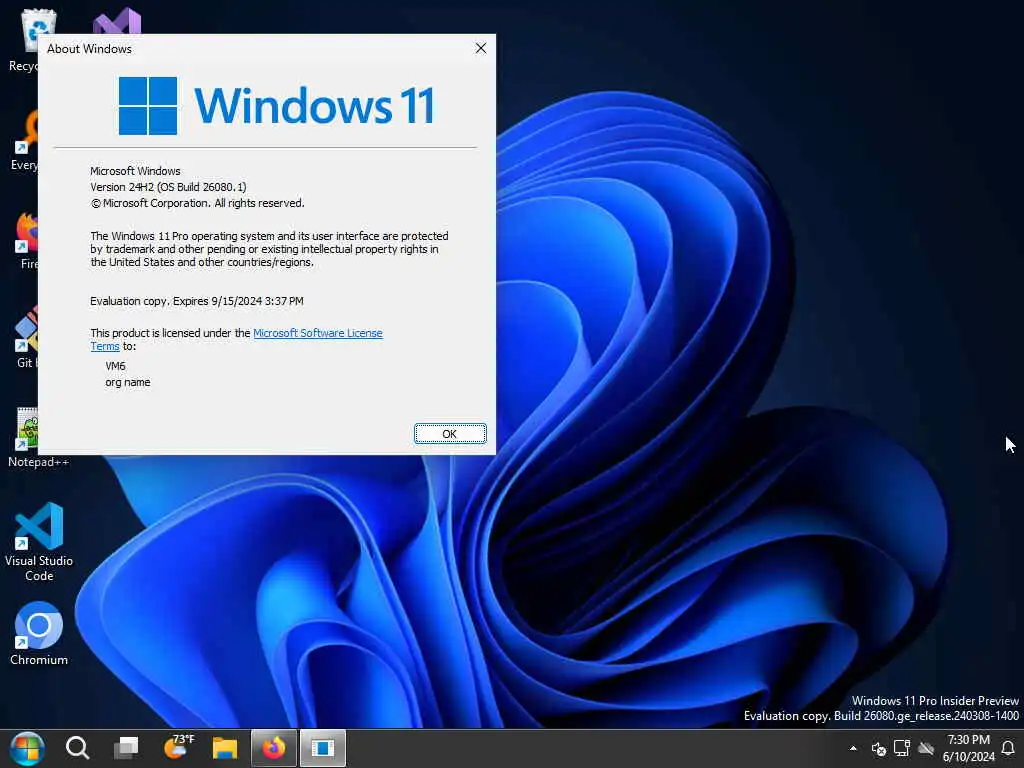Select the Chromium desktop shortcut
Screen dimensions: 1024x768
pos(39,633)
